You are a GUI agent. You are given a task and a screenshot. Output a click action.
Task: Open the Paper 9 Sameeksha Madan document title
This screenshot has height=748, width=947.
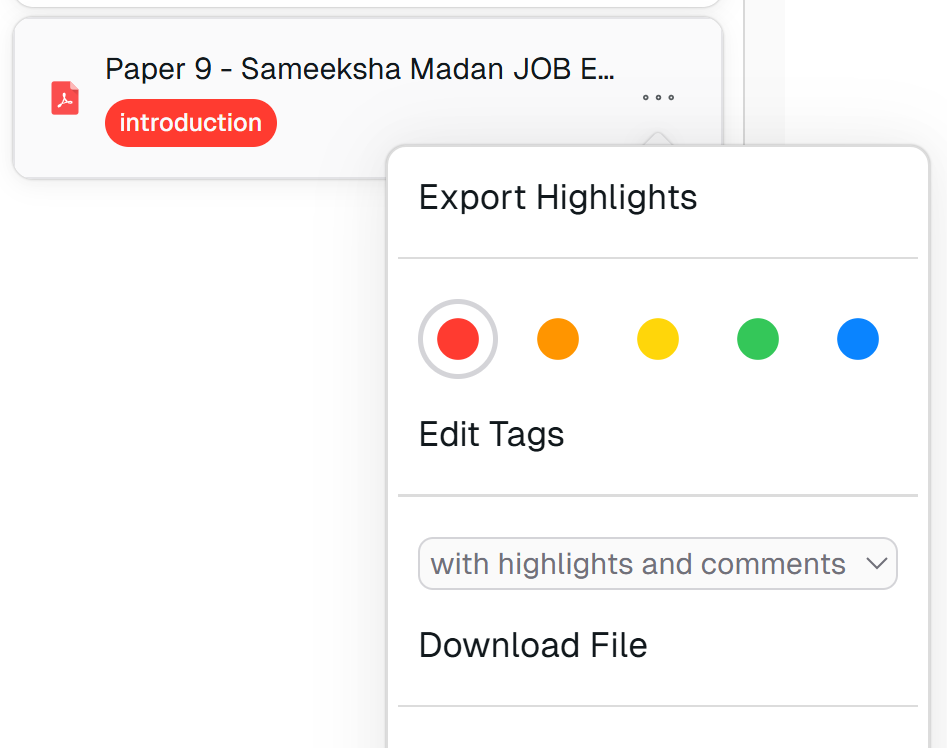point(360,68)
